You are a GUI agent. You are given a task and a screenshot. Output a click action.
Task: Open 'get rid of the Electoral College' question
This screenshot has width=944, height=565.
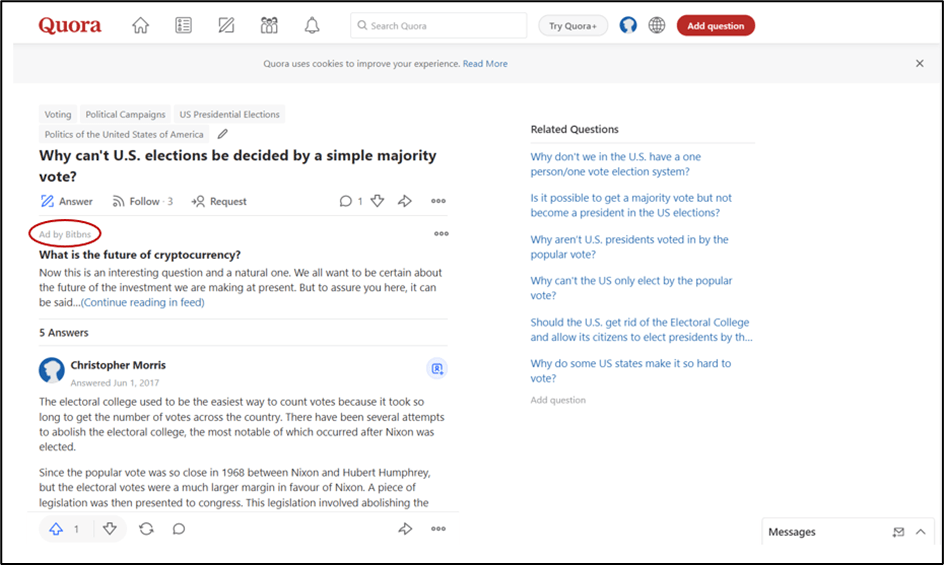(641, 329)
